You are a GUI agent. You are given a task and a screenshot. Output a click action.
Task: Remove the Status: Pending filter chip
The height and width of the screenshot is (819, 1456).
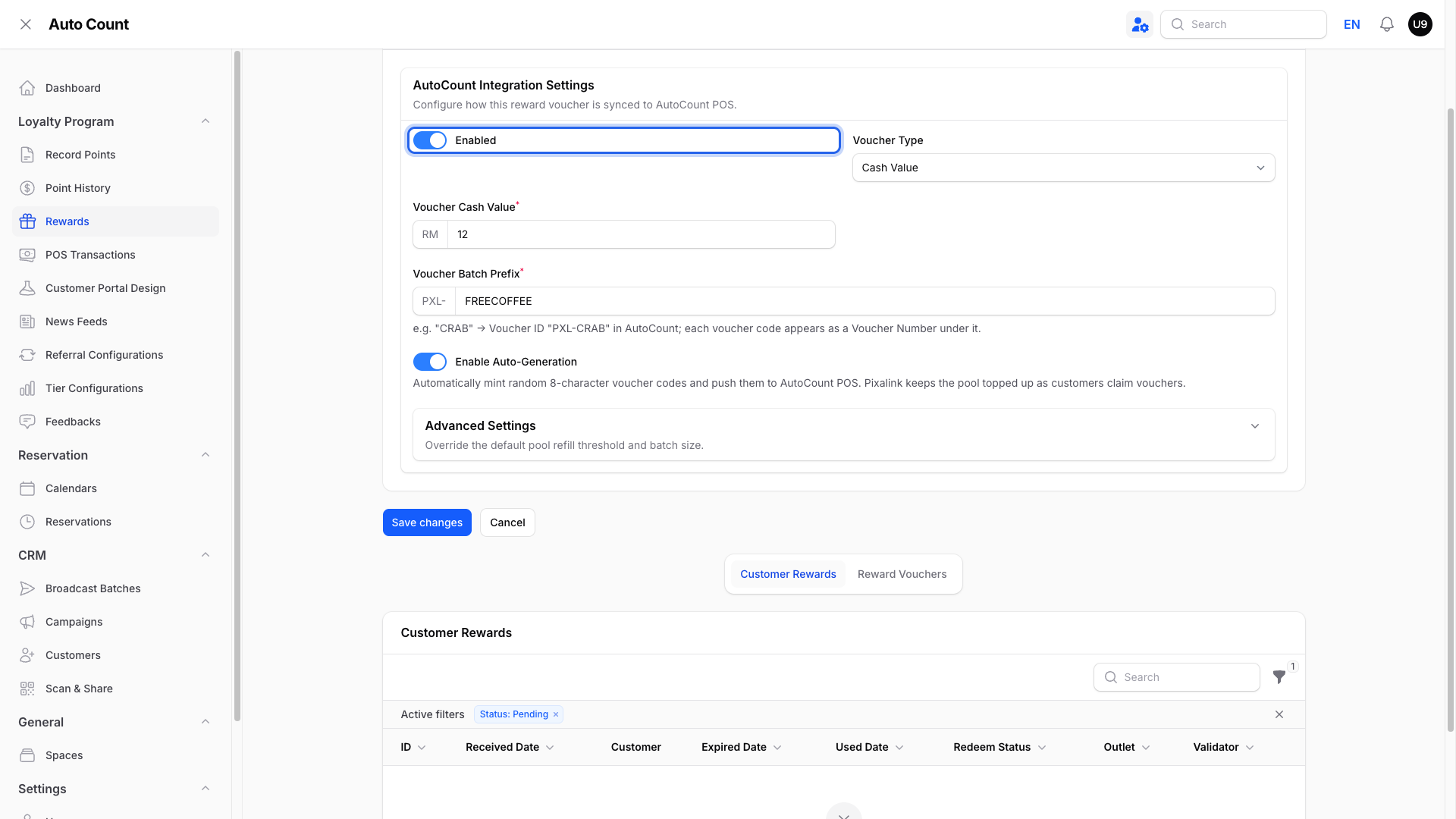[556, 714]
